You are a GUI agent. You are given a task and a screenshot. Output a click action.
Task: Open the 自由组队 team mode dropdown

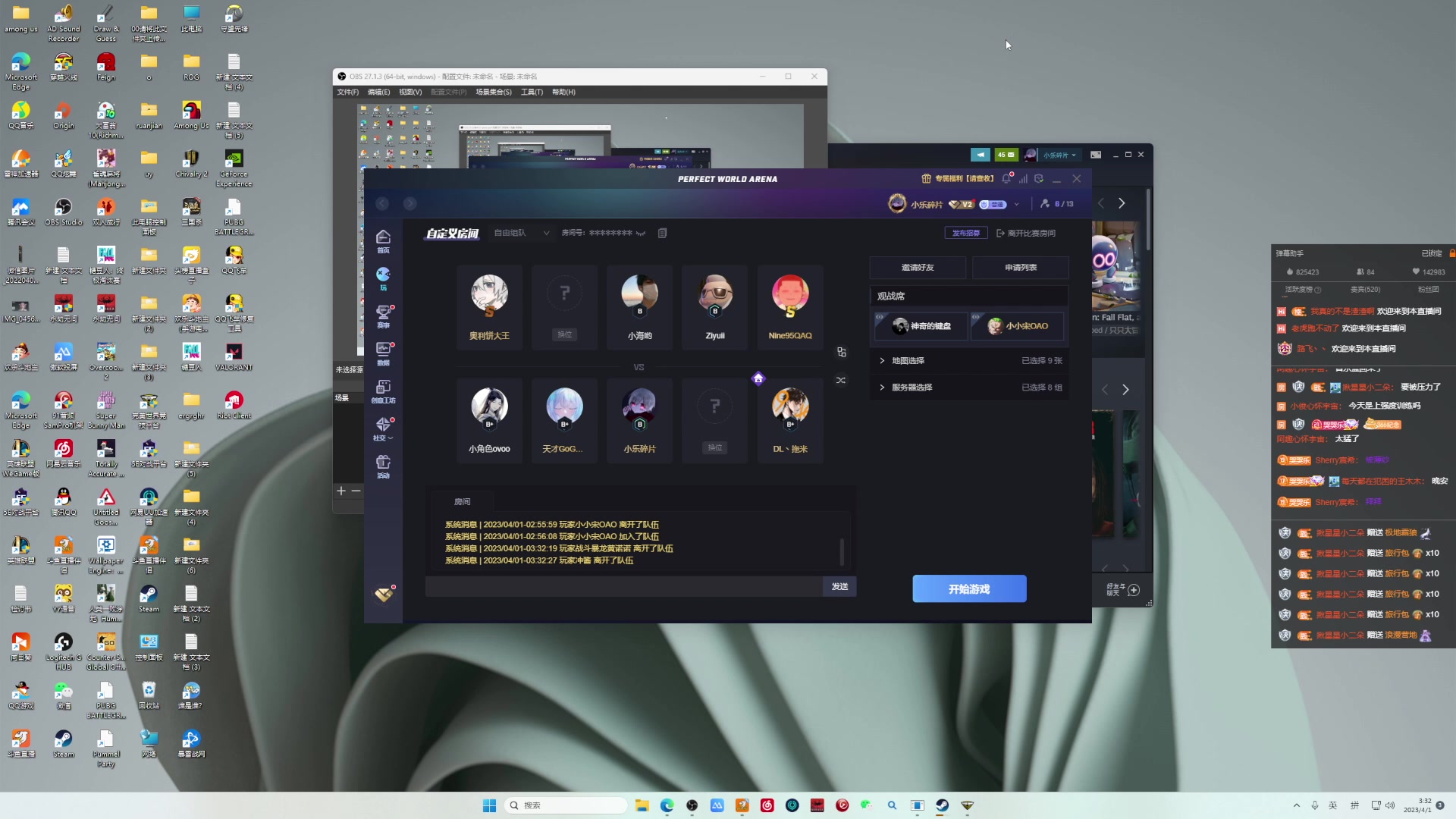point(522,233)
